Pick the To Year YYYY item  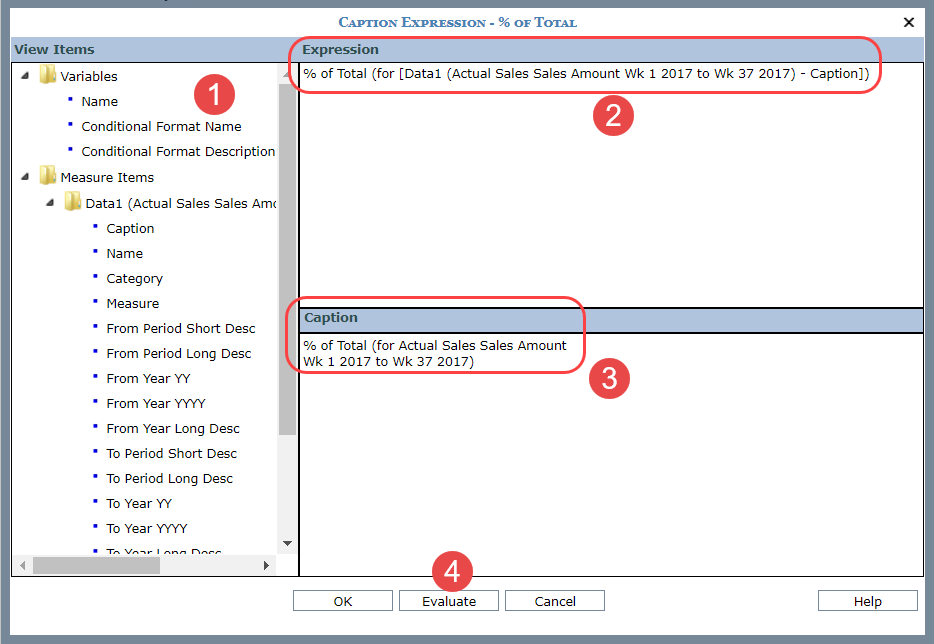(146, 528)
